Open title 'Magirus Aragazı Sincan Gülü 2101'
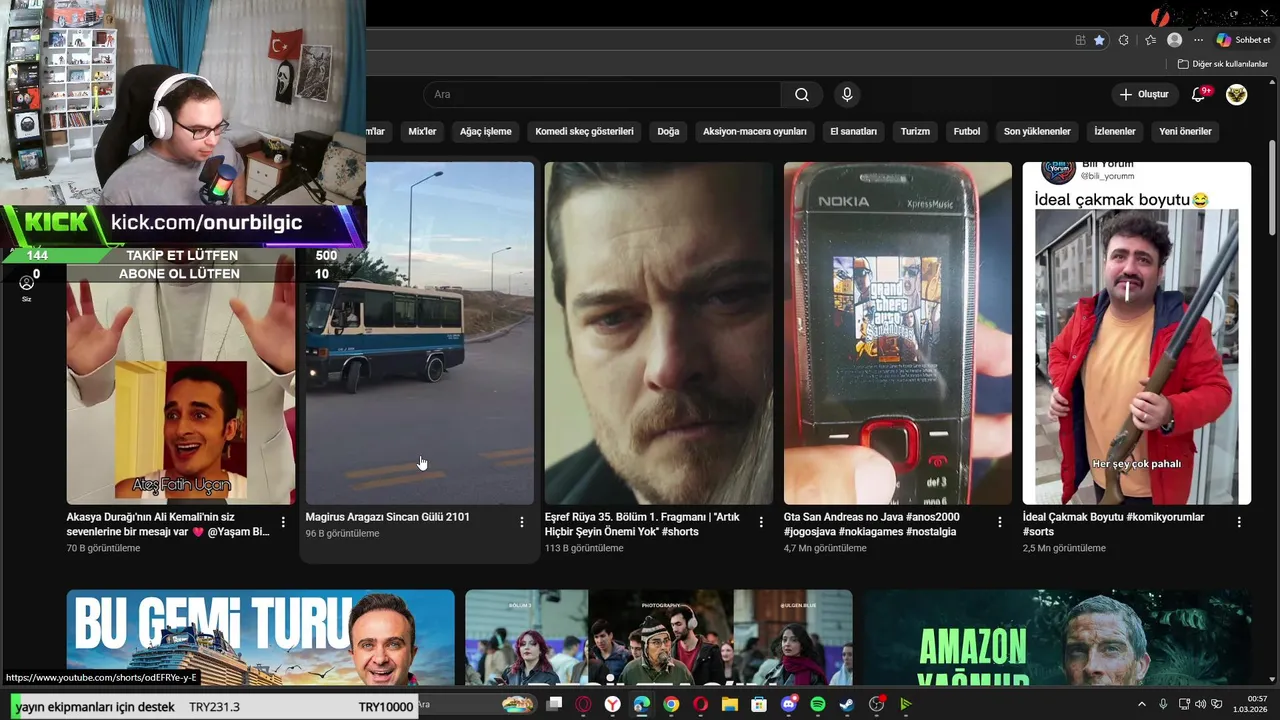1280x720 pixels. (x=387, y=517)
